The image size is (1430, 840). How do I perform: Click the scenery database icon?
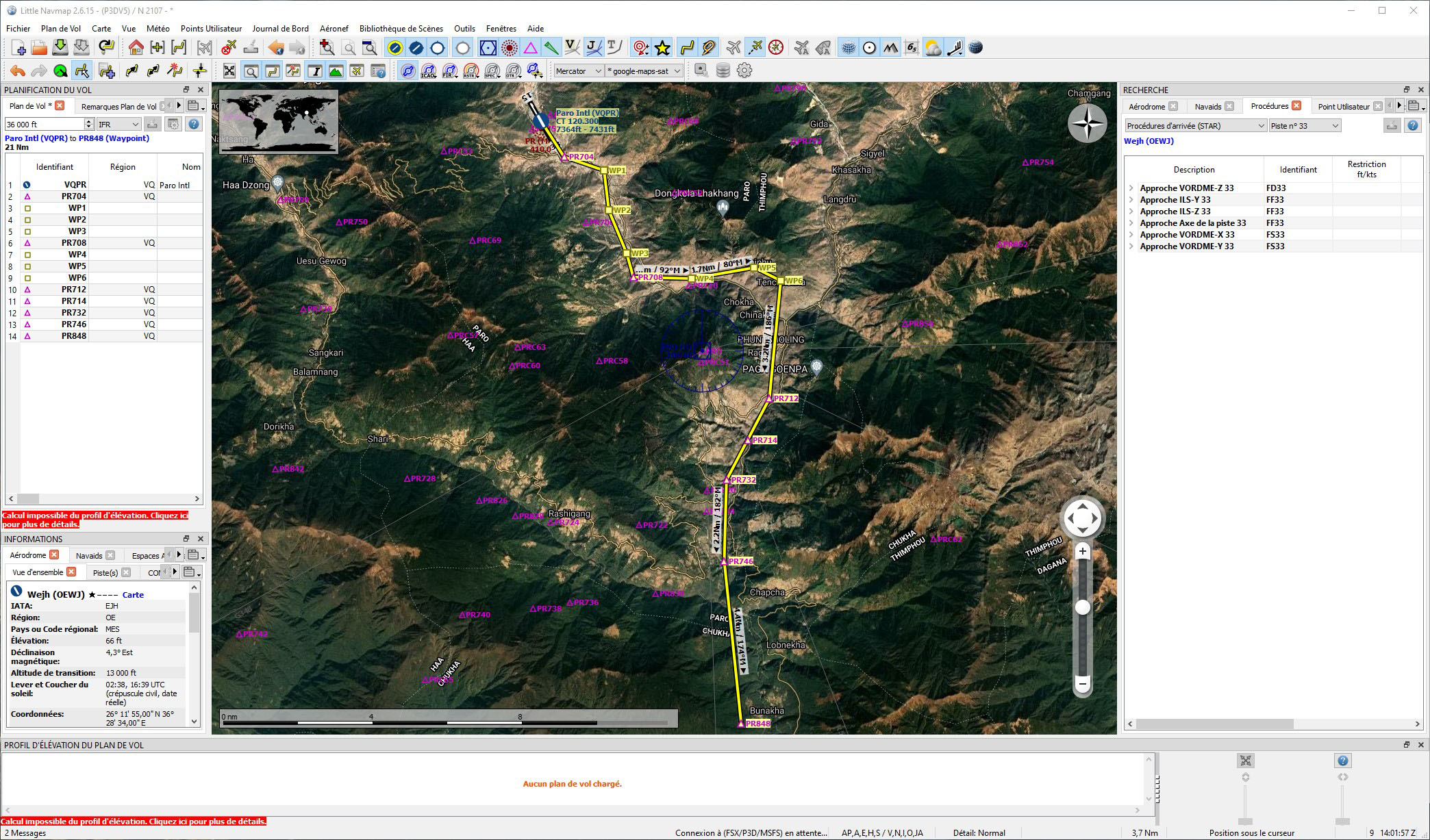(x=723, y=71)
